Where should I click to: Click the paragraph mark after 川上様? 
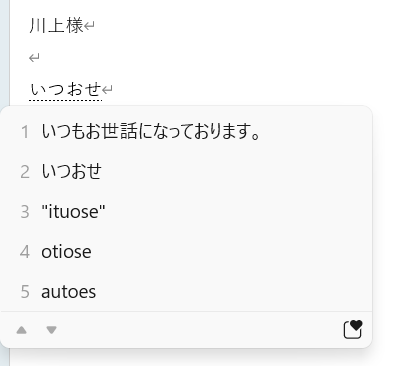(x=89, y=26)
